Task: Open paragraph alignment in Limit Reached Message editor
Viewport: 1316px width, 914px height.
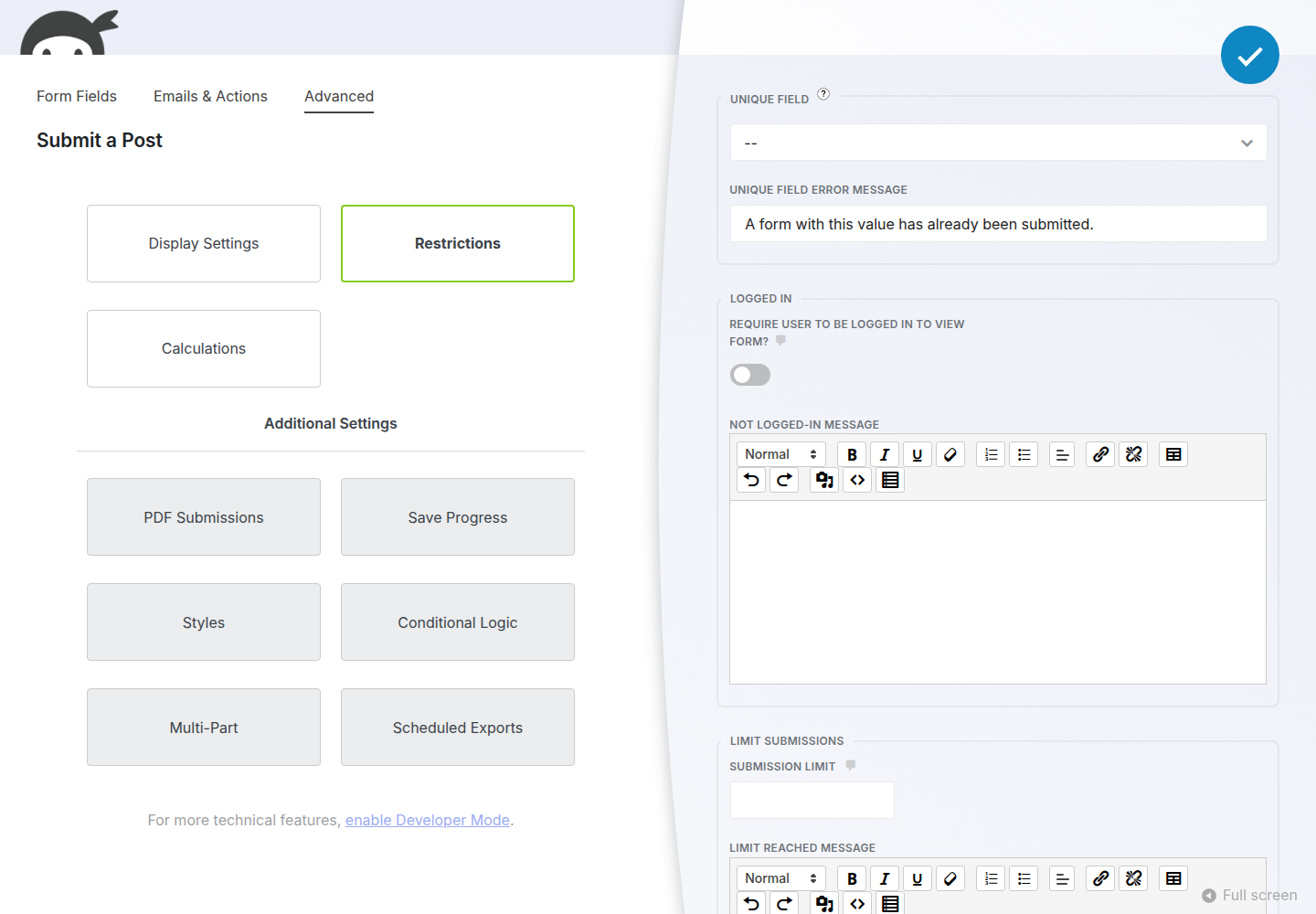Action: pos(1062,878)
